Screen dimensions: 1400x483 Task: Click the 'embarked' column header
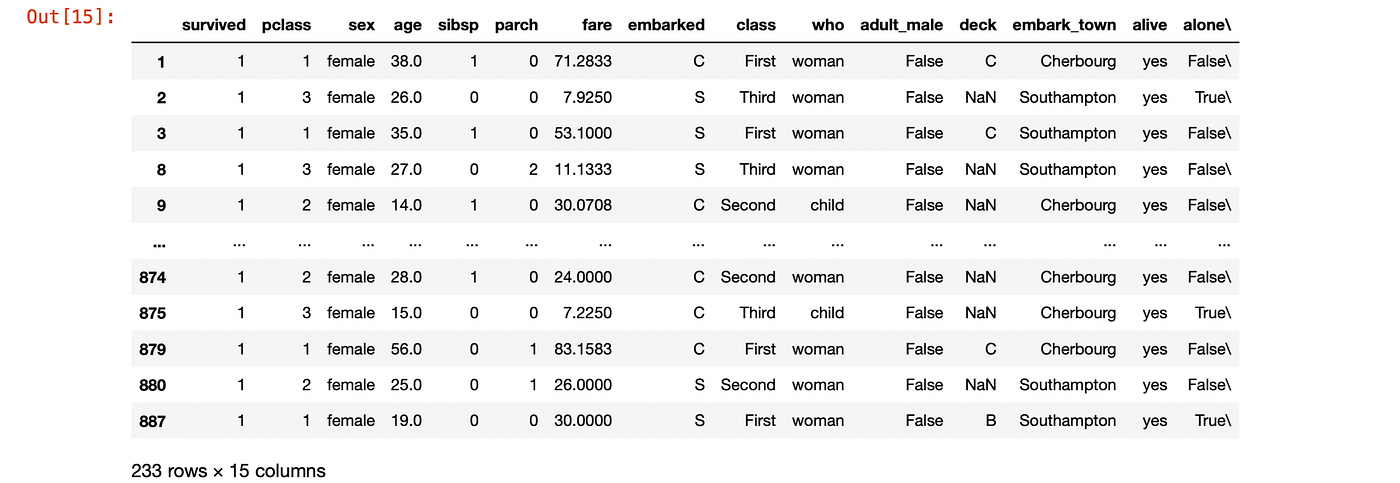(x=666, y=25)
